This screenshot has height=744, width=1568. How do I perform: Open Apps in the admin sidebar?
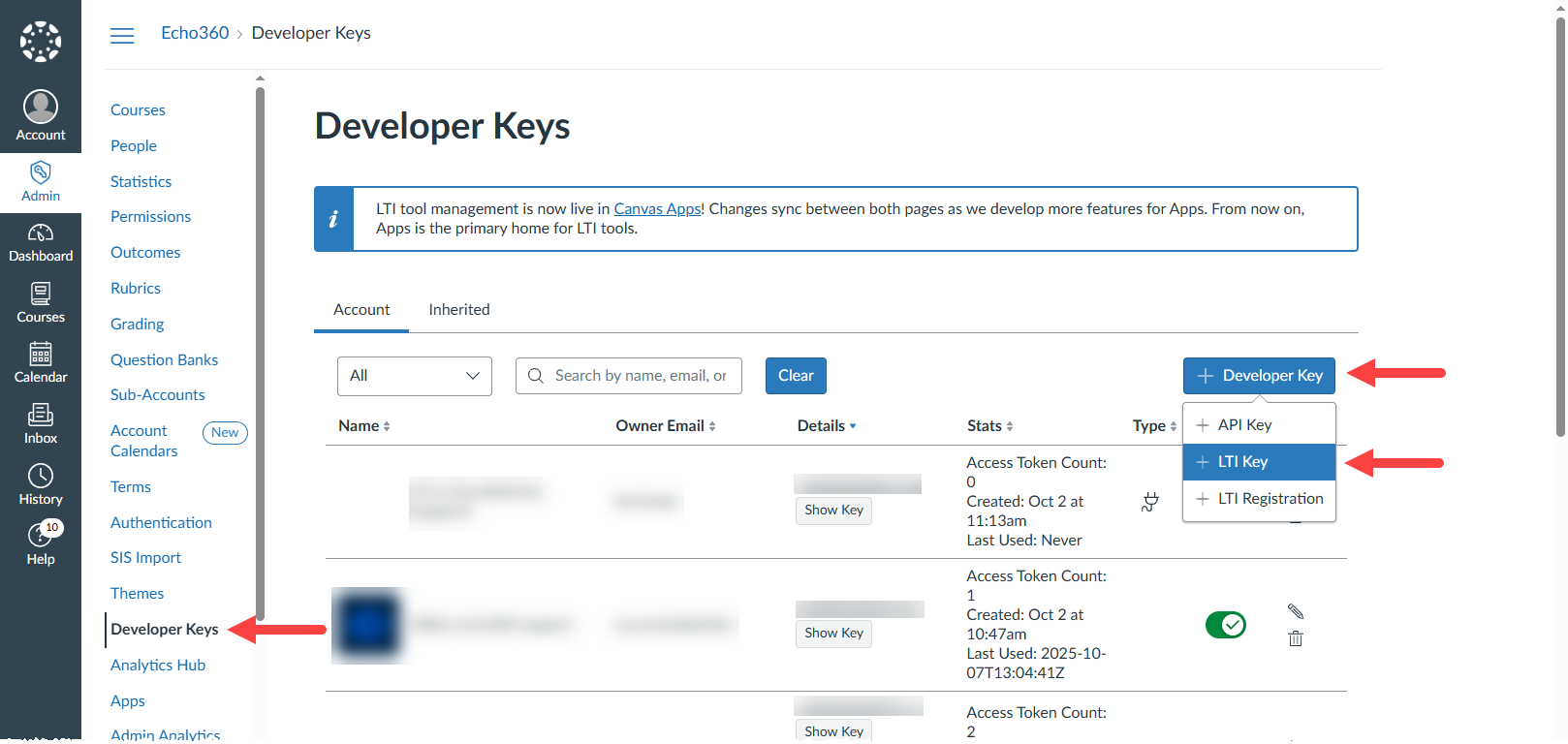click(x=128, y=701)
